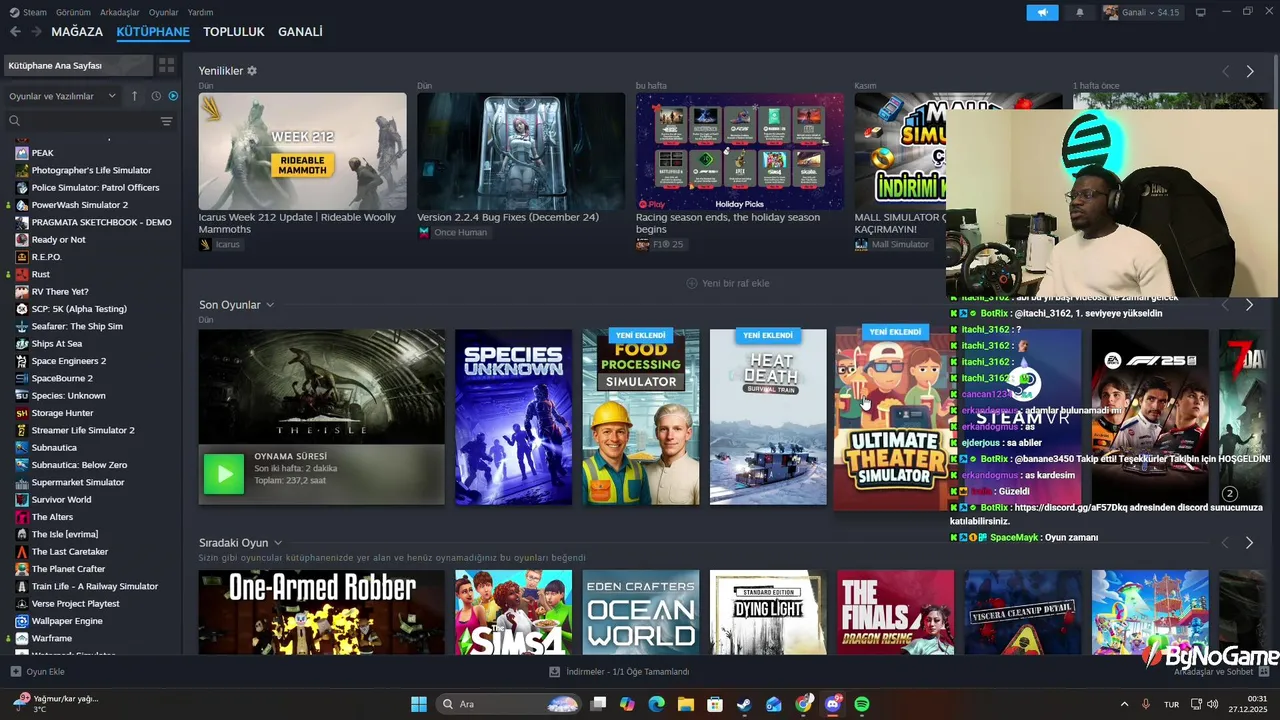Image resolution: width=1280 pixels, height=720 pixels.
Task: Go back with the navigation arrow
Action: coord(15,31)
